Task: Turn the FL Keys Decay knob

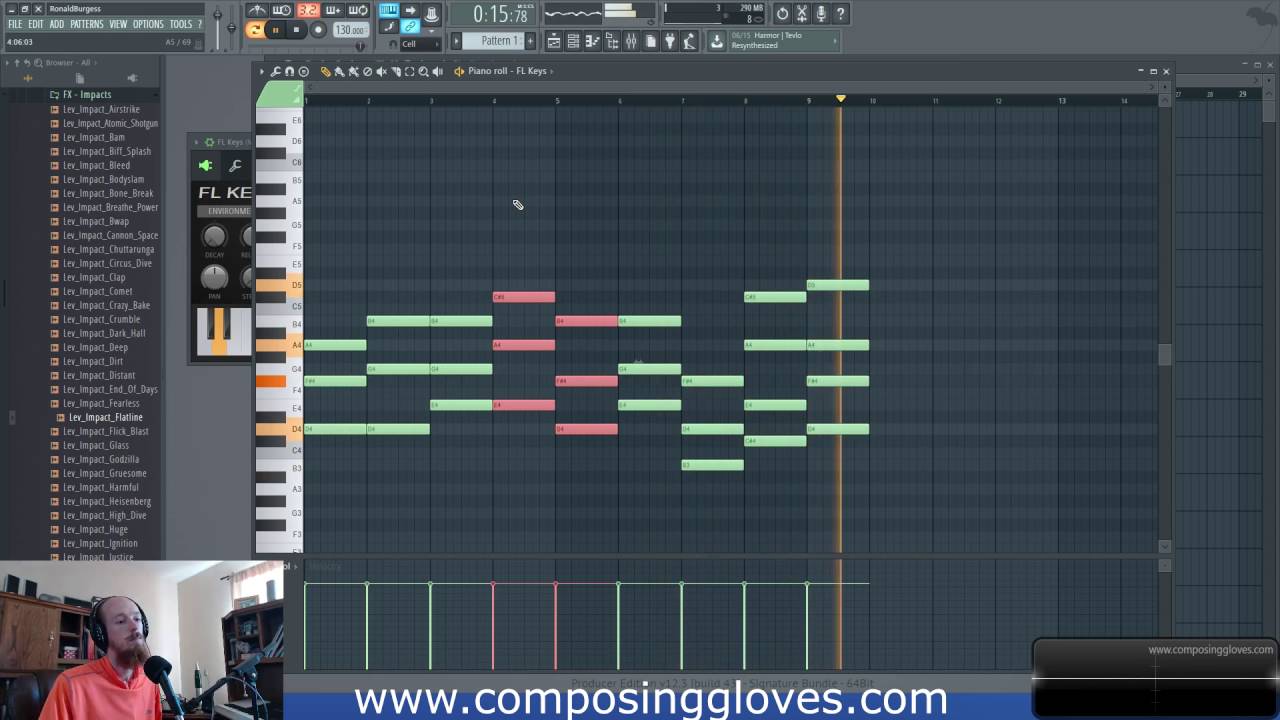Action: point(214,237)
